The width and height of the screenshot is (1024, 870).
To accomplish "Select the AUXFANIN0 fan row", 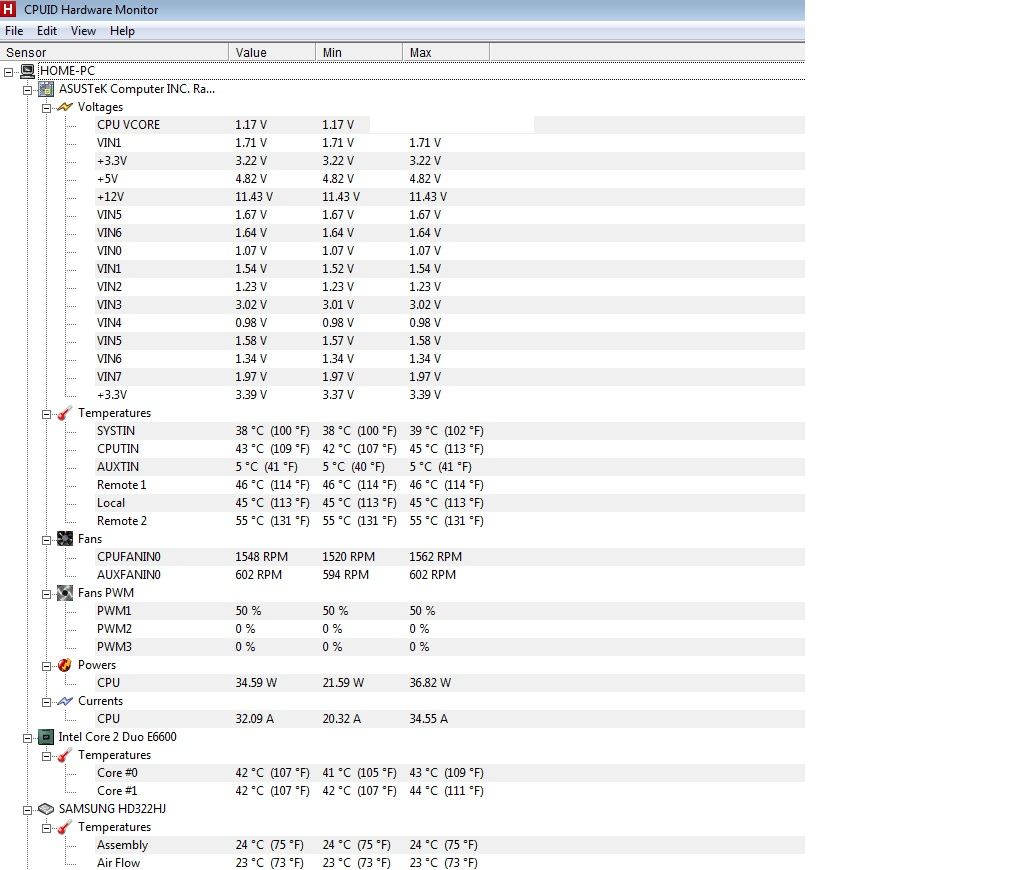I will point(450,575).
